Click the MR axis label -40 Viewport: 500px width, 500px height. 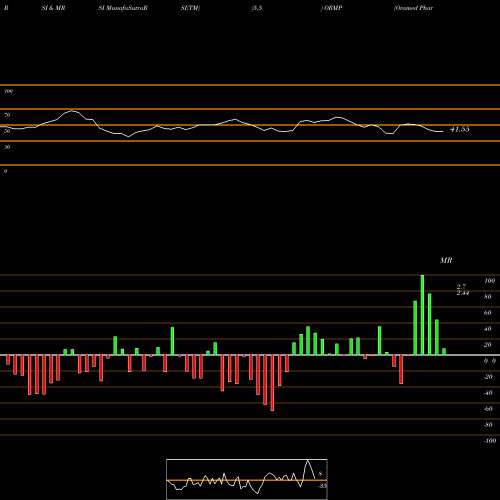click(488, 393)
